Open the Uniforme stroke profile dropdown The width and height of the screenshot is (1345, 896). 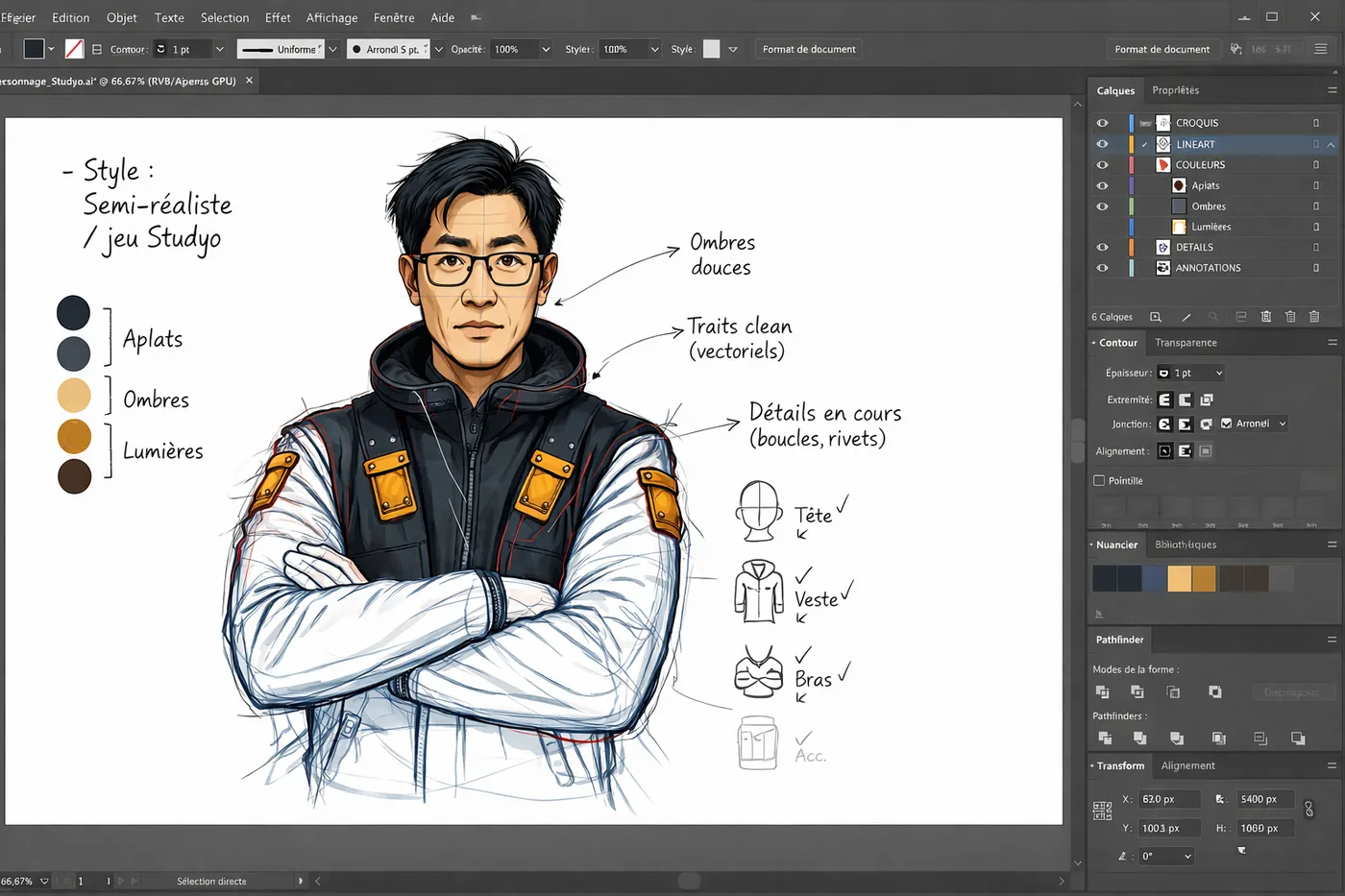tap(333, 49)
